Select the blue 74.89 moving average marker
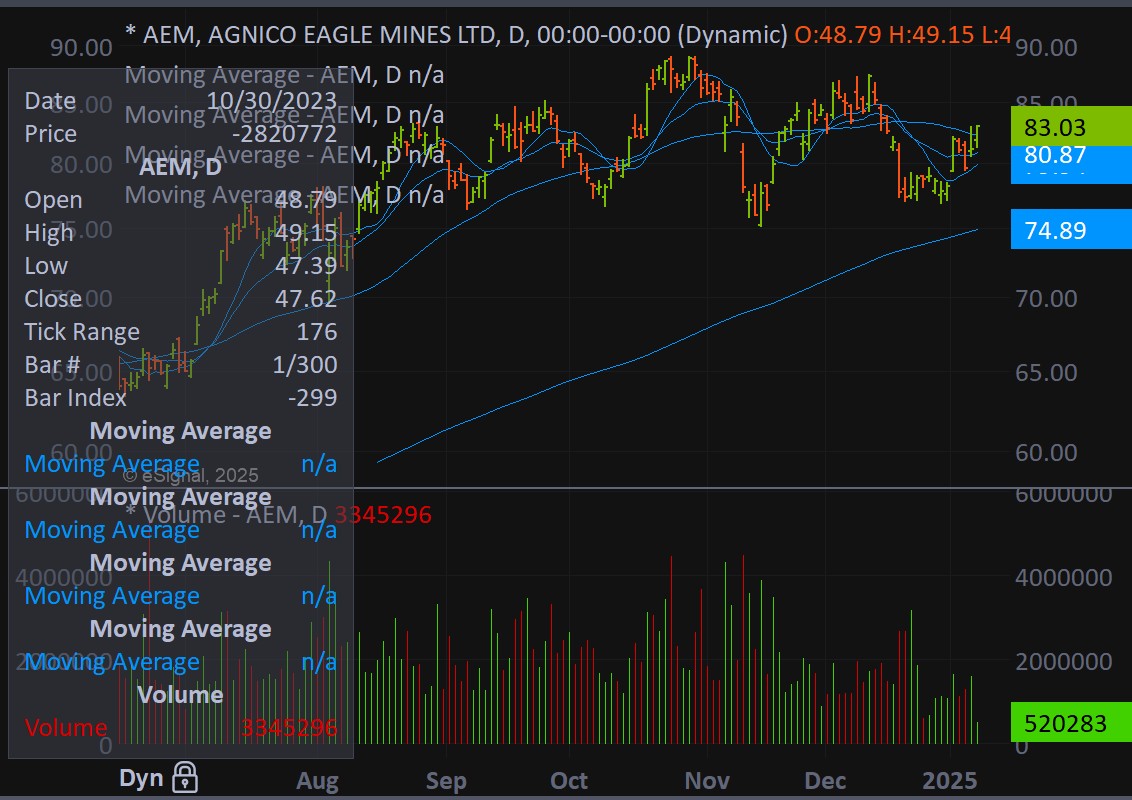The height and width of the screenshot is (800, 1132). (x=1071, y=229)
